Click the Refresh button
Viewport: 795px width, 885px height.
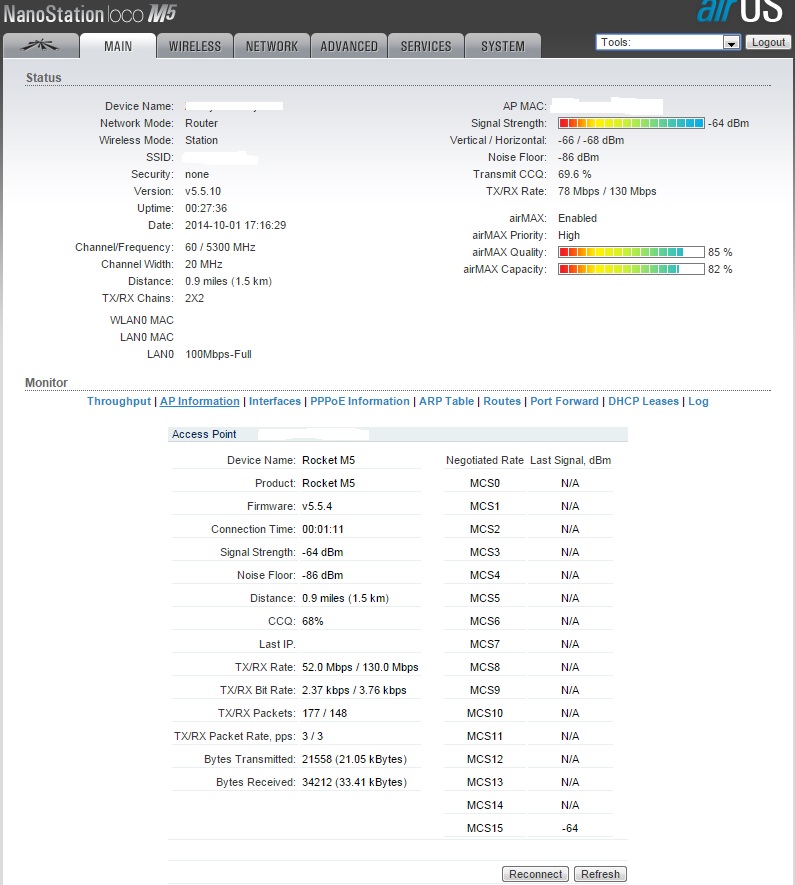tap(600, 874)
